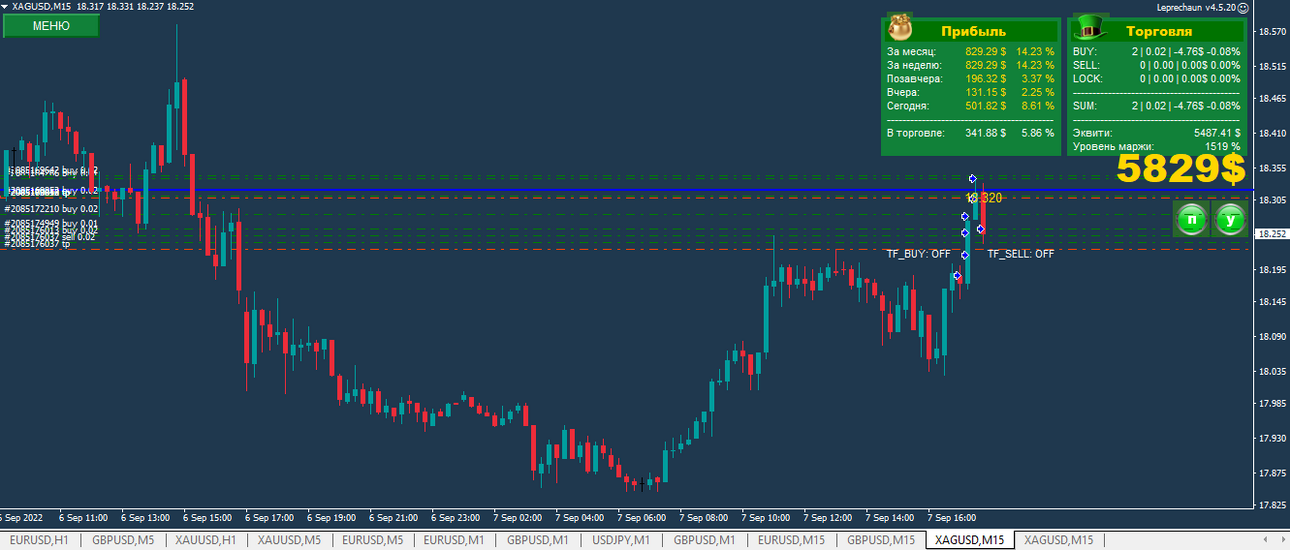Click the Вчера: 131.15 $ value
Screen dimensions: 1290x550
(x=985, y=92)
